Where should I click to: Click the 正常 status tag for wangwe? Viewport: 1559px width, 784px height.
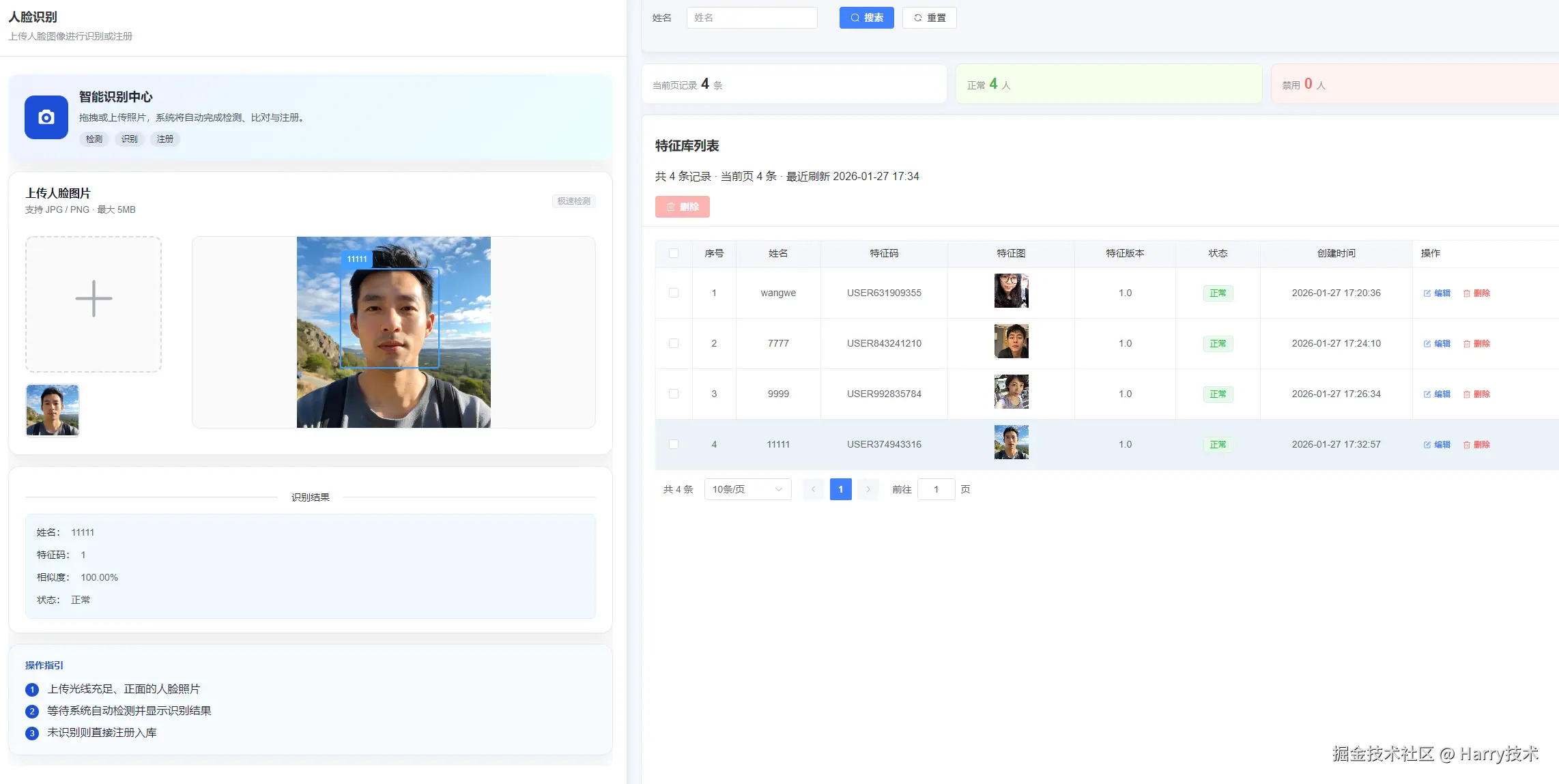[1218, 293]
